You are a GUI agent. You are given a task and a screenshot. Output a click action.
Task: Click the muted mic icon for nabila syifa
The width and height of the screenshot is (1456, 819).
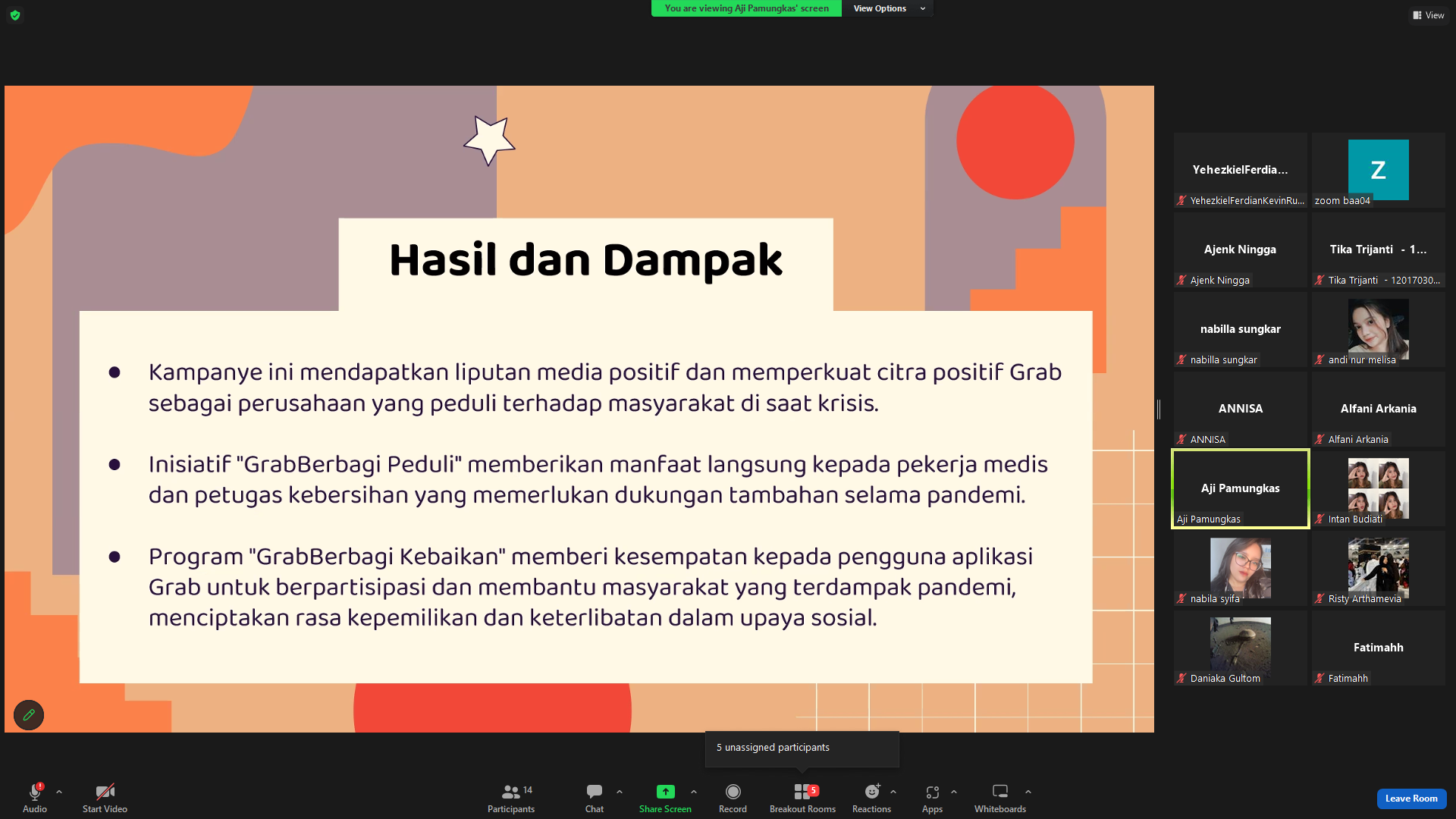pos(1181,598)
